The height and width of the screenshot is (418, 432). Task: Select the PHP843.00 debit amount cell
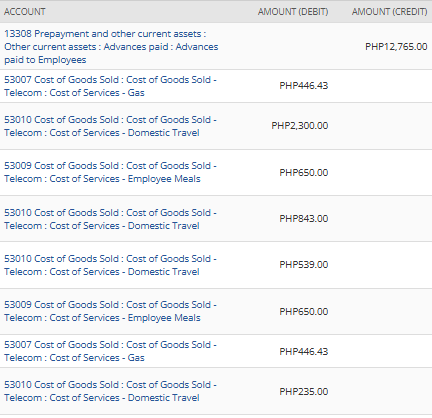click(x=304, y=219)
